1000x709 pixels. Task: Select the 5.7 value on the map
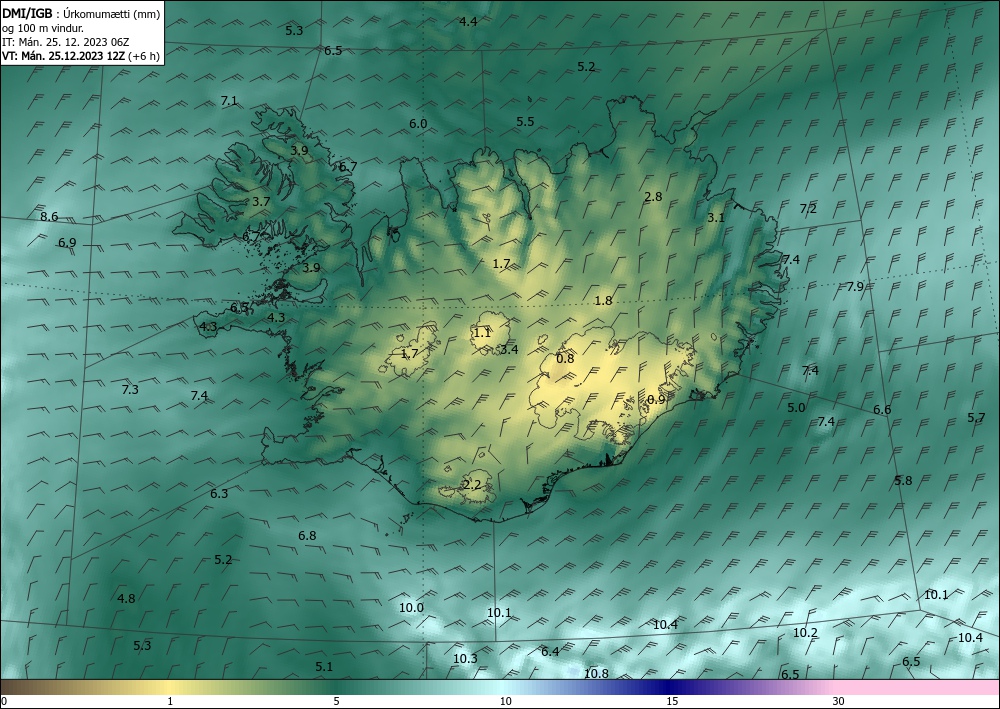[x=976, y=418]
